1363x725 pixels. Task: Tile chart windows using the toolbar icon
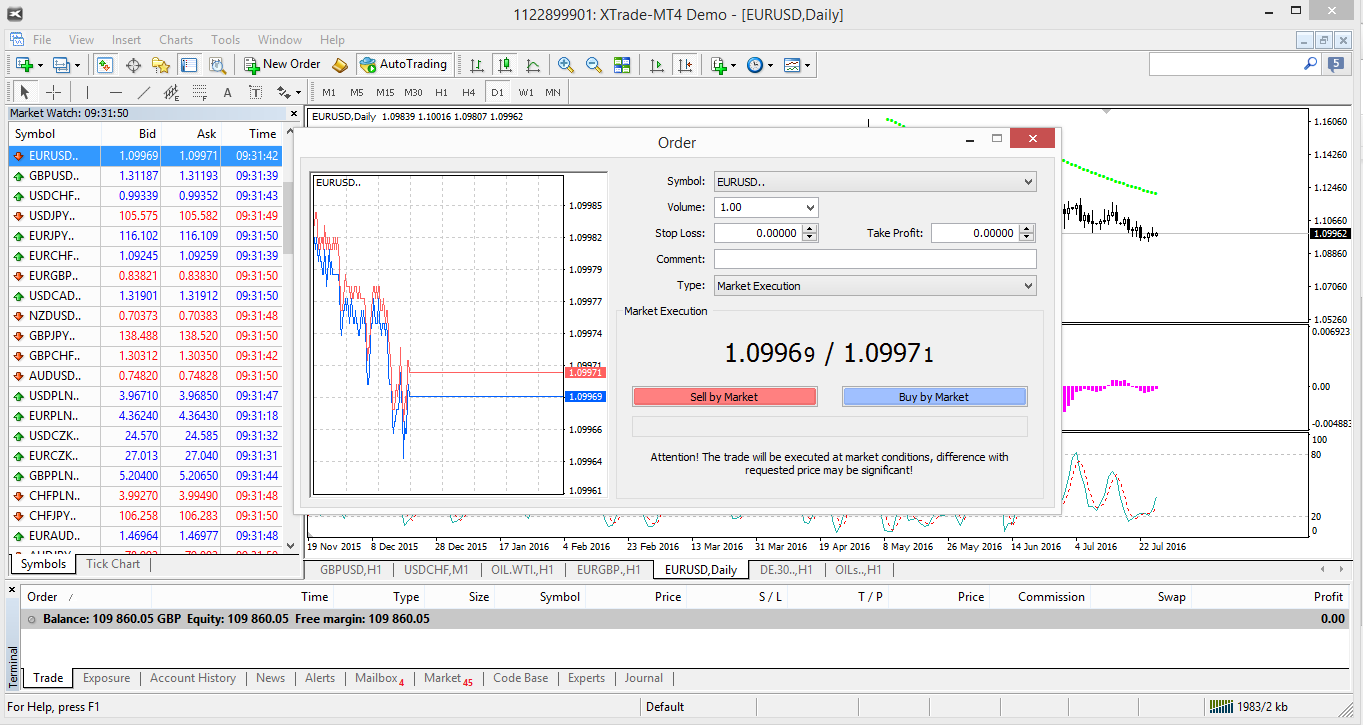(x=622, y=65)
